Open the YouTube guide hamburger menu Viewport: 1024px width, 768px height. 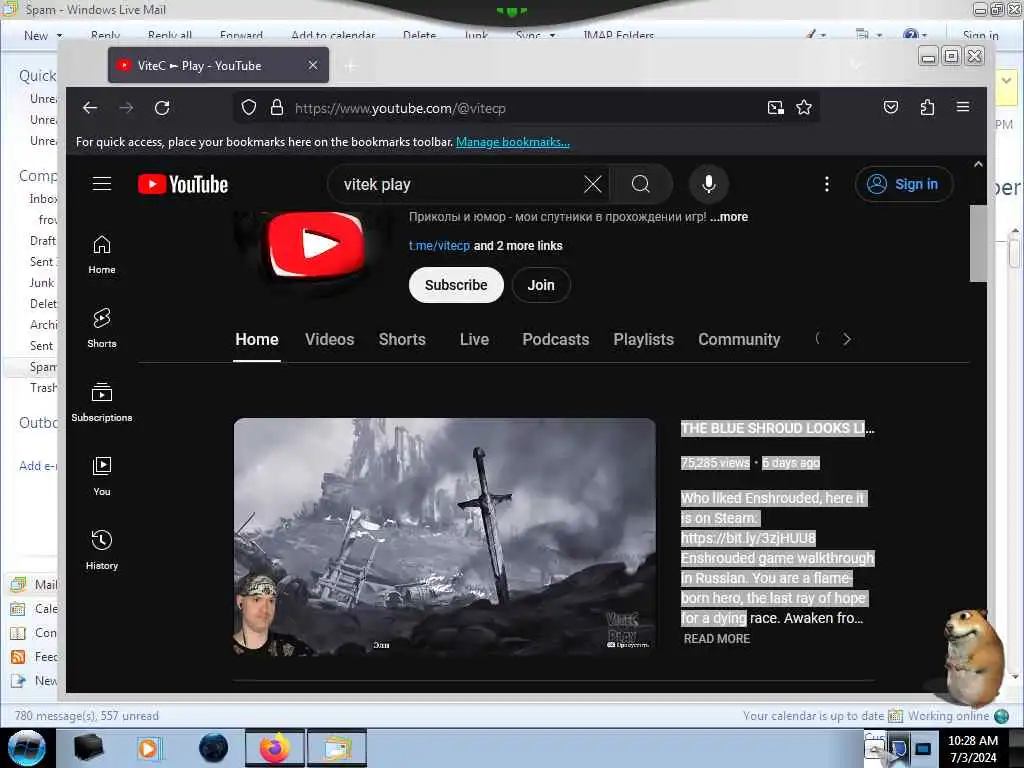(102, 184)
